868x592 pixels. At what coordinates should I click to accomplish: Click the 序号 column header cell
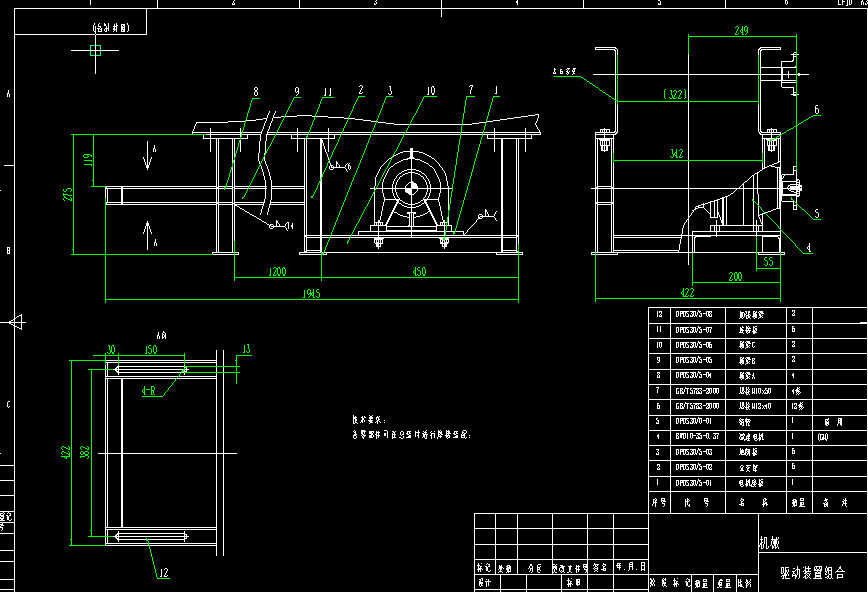[x=659, y=503]
